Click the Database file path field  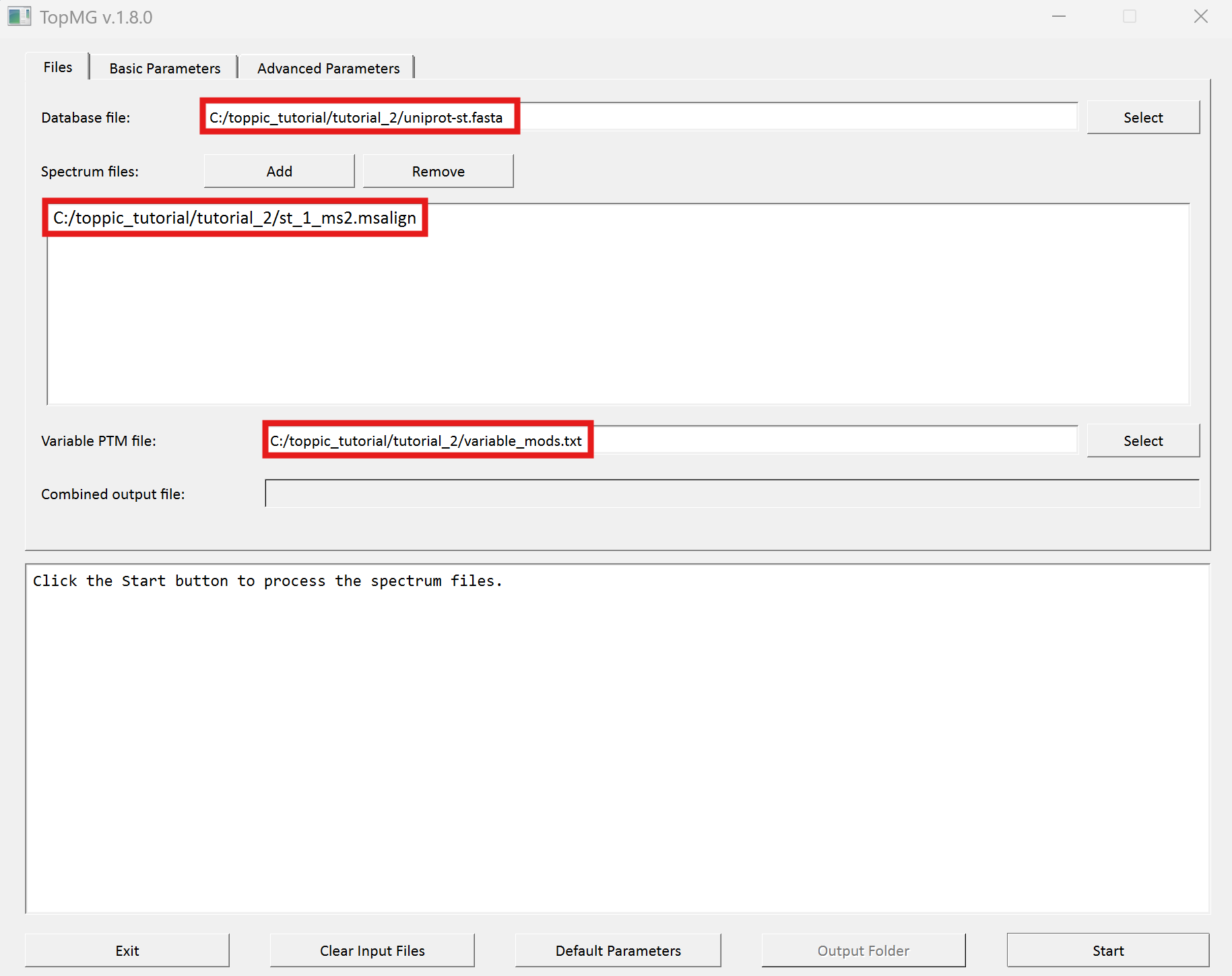[639, 117]
